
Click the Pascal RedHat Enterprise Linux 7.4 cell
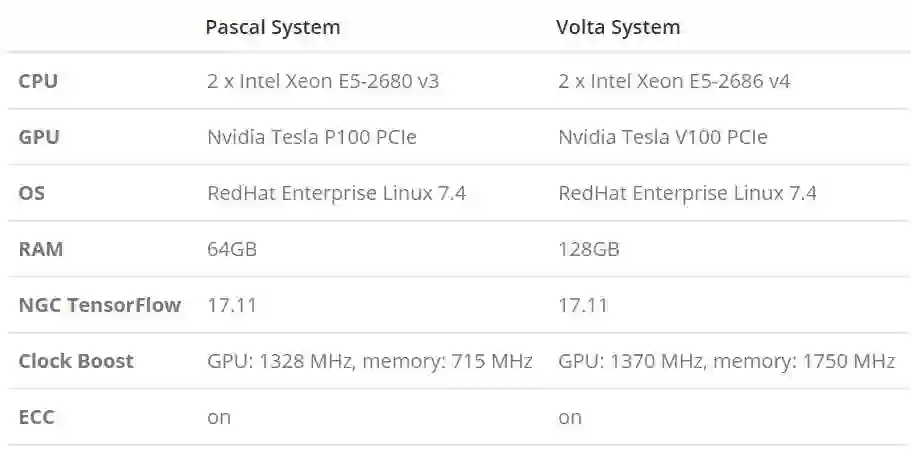[336, 193]
